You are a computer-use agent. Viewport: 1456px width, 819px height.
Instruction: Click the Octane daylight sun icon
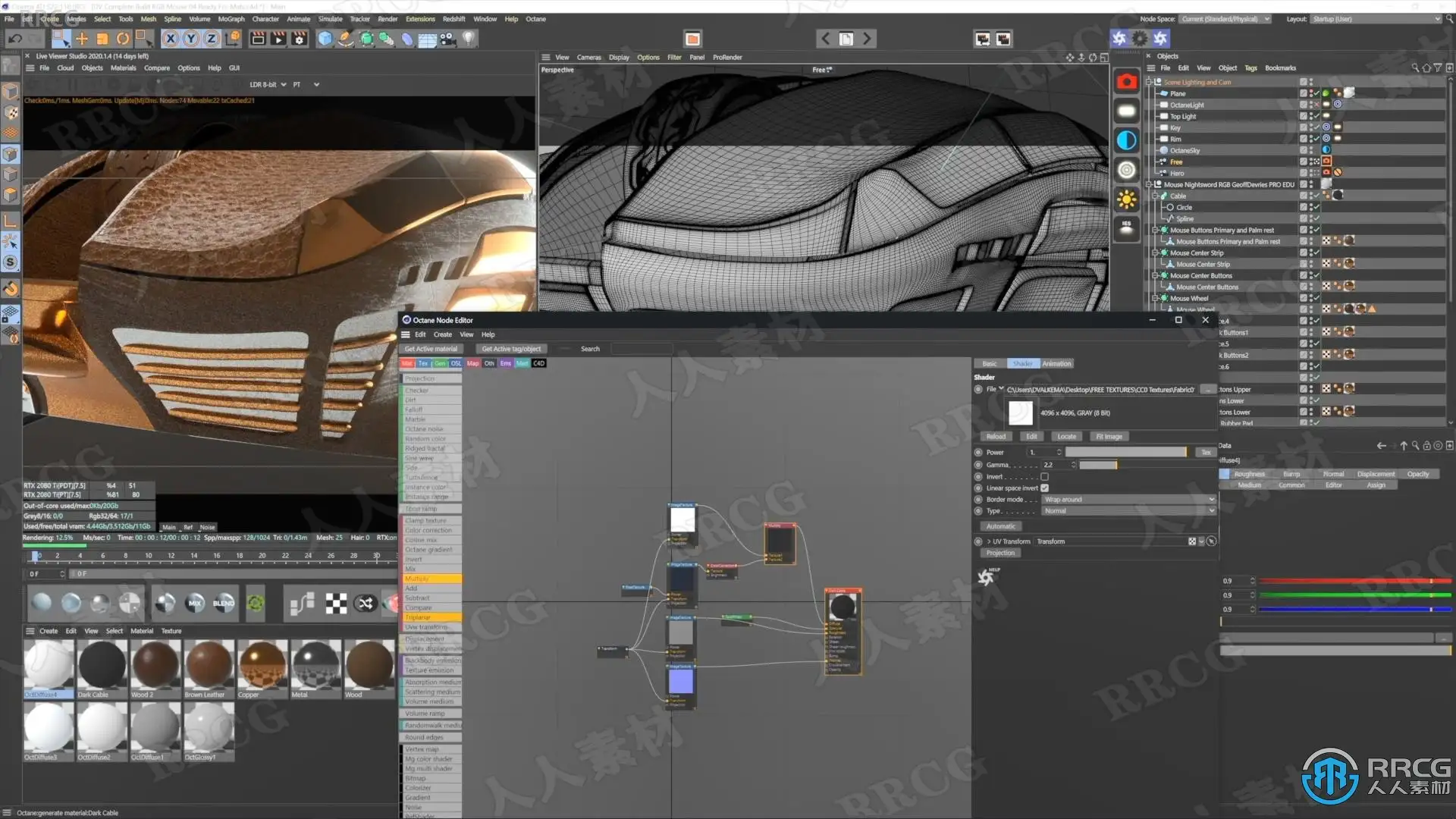point(1126,199)
